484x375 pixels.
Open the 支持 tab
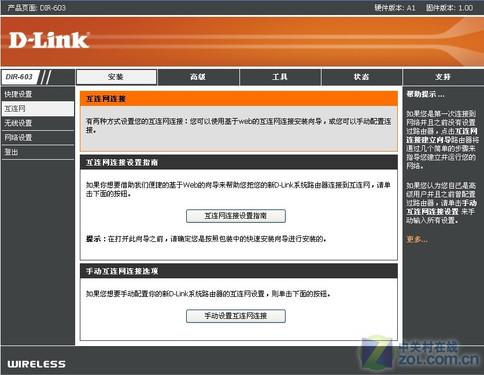(x=443, y=77)
